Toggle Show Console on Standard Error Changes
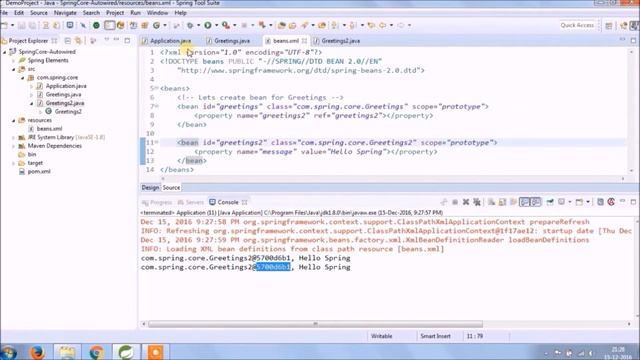This screenshot has height=360, width=640. 536,202
